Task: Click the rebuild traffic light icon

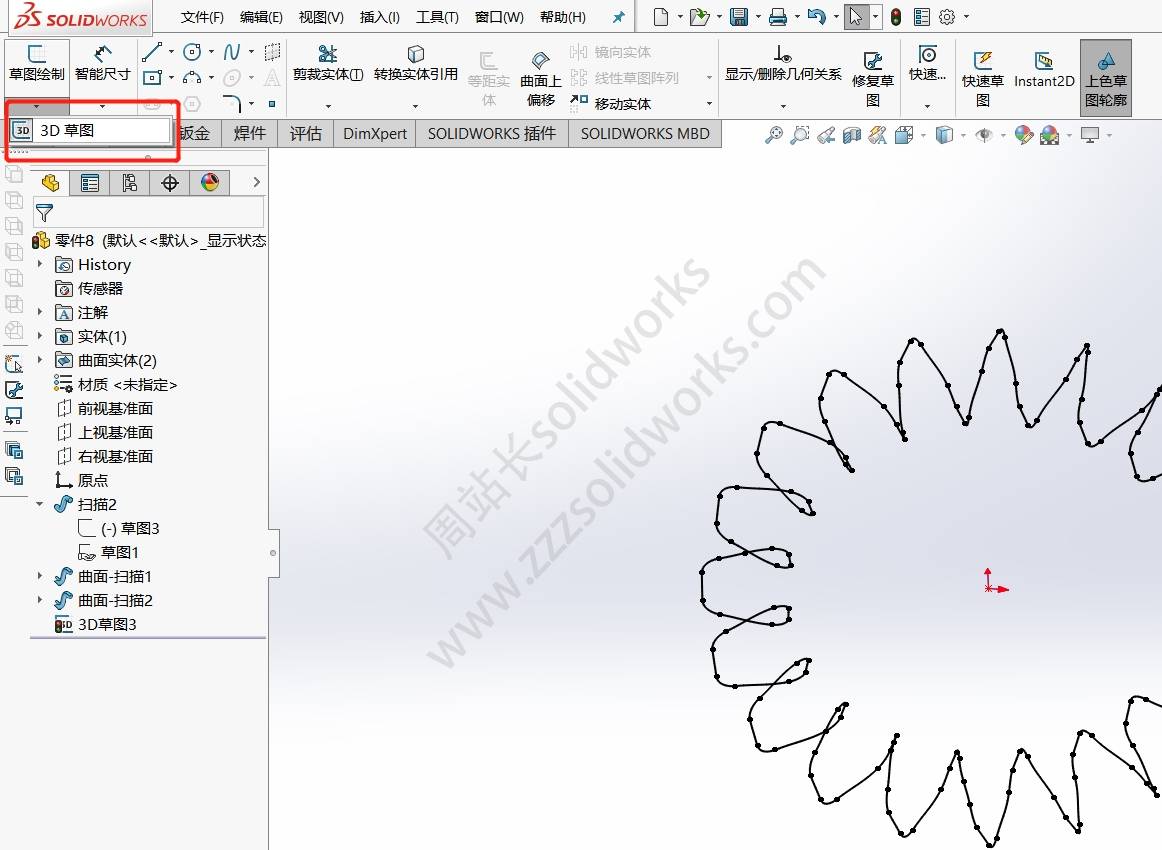Action: (895, 17)
